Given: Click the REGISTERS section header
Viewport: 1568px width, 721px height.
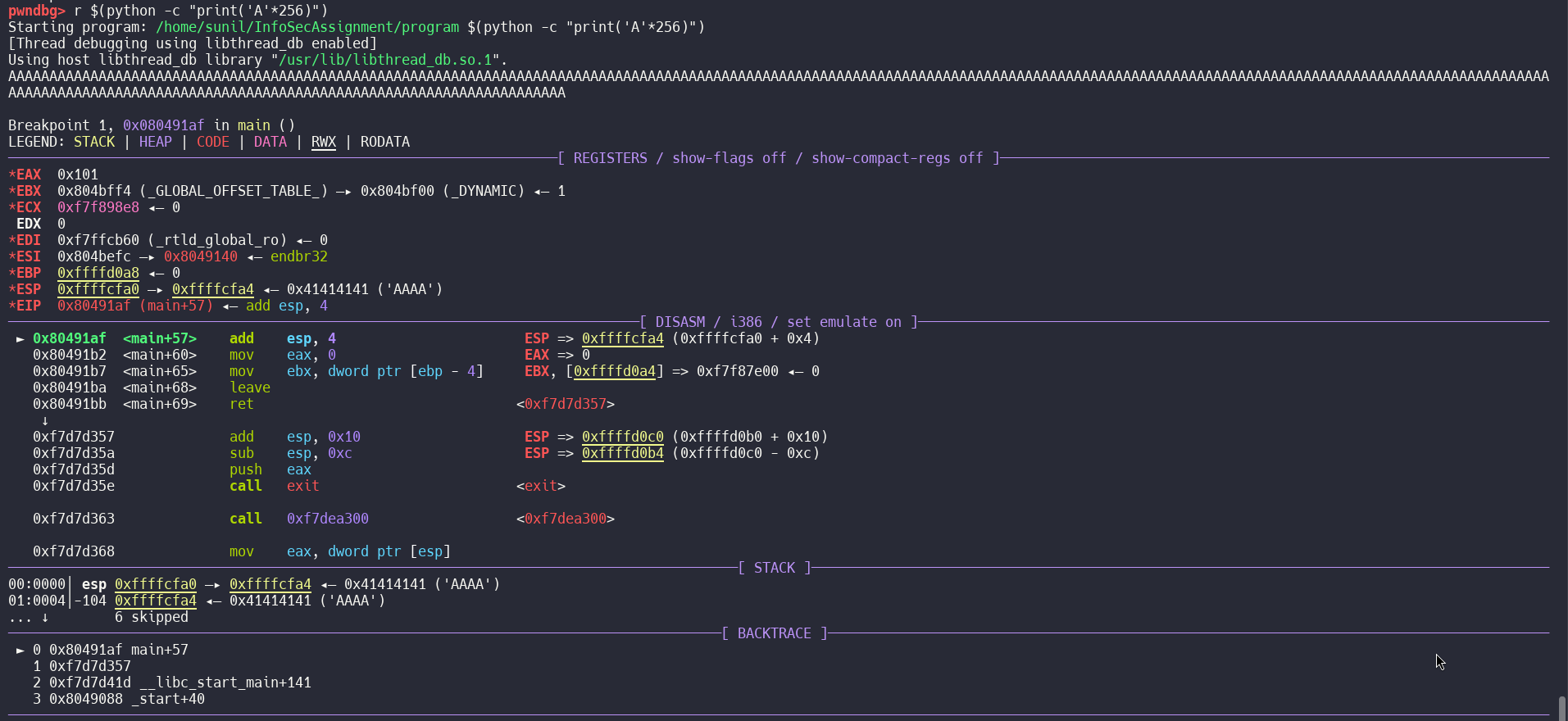Looking at the screenshot, I should point(779,158).
